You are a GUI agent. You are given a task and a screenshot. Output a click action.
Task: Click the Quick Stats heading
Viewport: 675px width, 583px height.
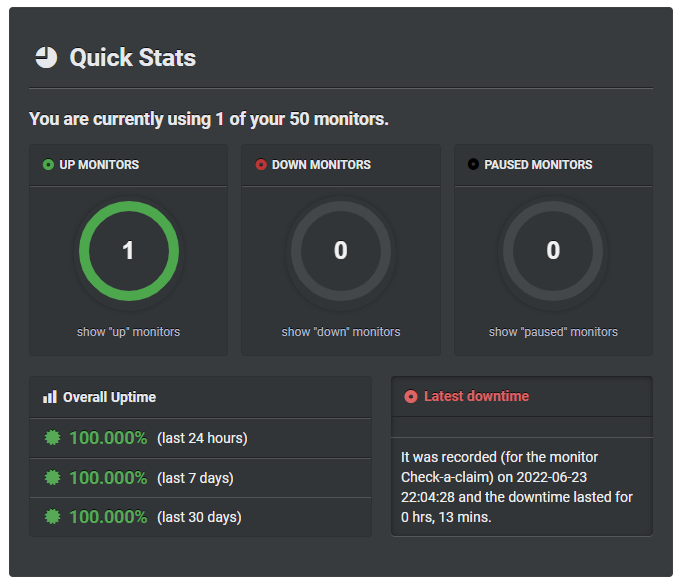133,58
